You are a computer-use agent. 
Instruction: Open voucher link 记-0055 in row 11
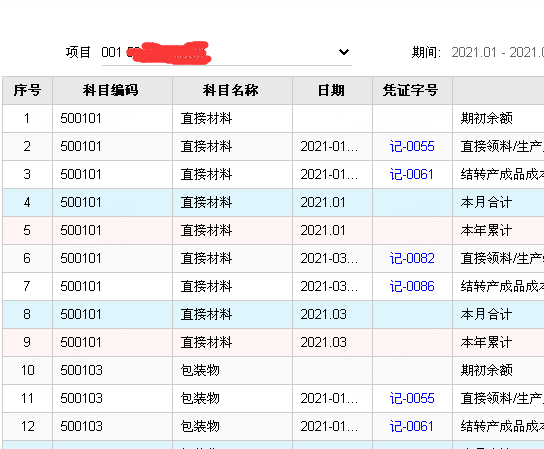[x=412, y=398]
